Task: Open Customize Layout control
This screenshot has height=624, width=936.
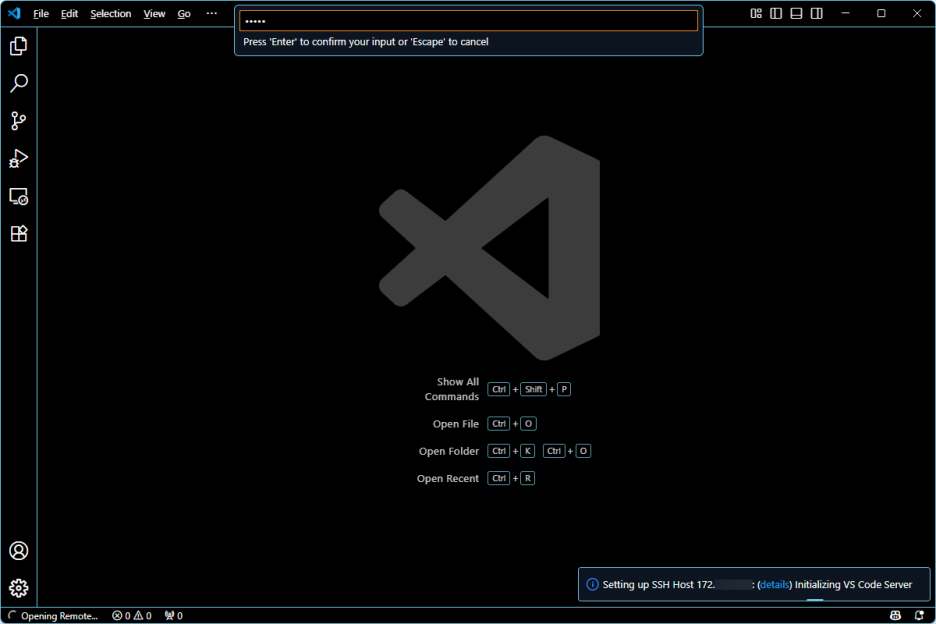Action: pos(756,13)
